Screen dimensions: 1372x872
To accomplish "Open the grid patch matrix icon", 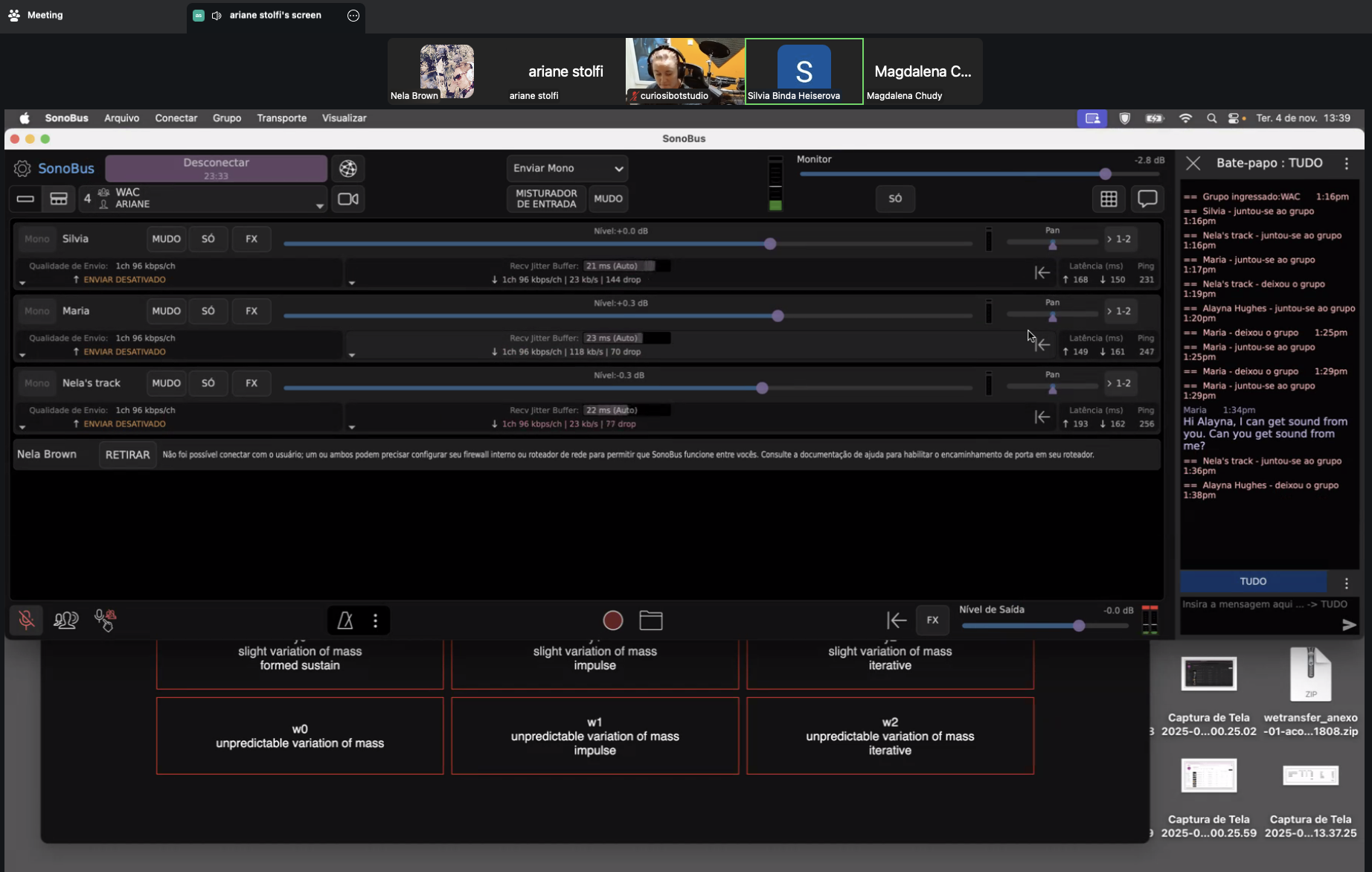I will [1109, 199].
